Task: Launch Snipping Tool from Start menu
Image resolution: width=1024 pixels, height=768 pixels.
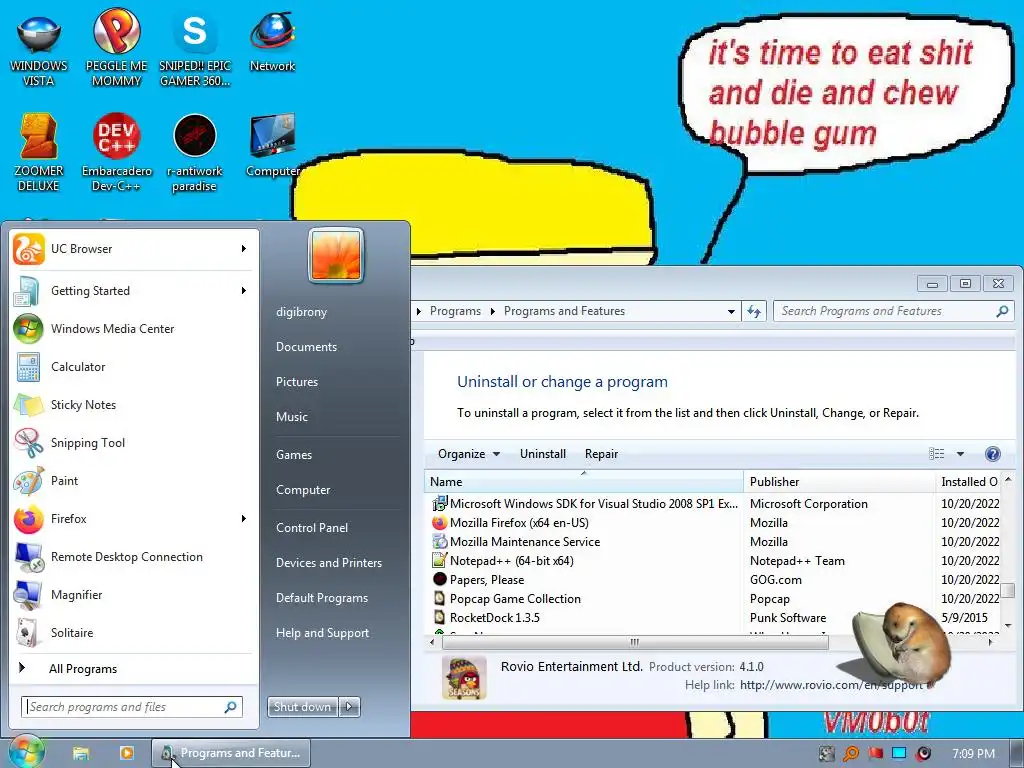Action: pyautogui.click(x=131, y=443)
